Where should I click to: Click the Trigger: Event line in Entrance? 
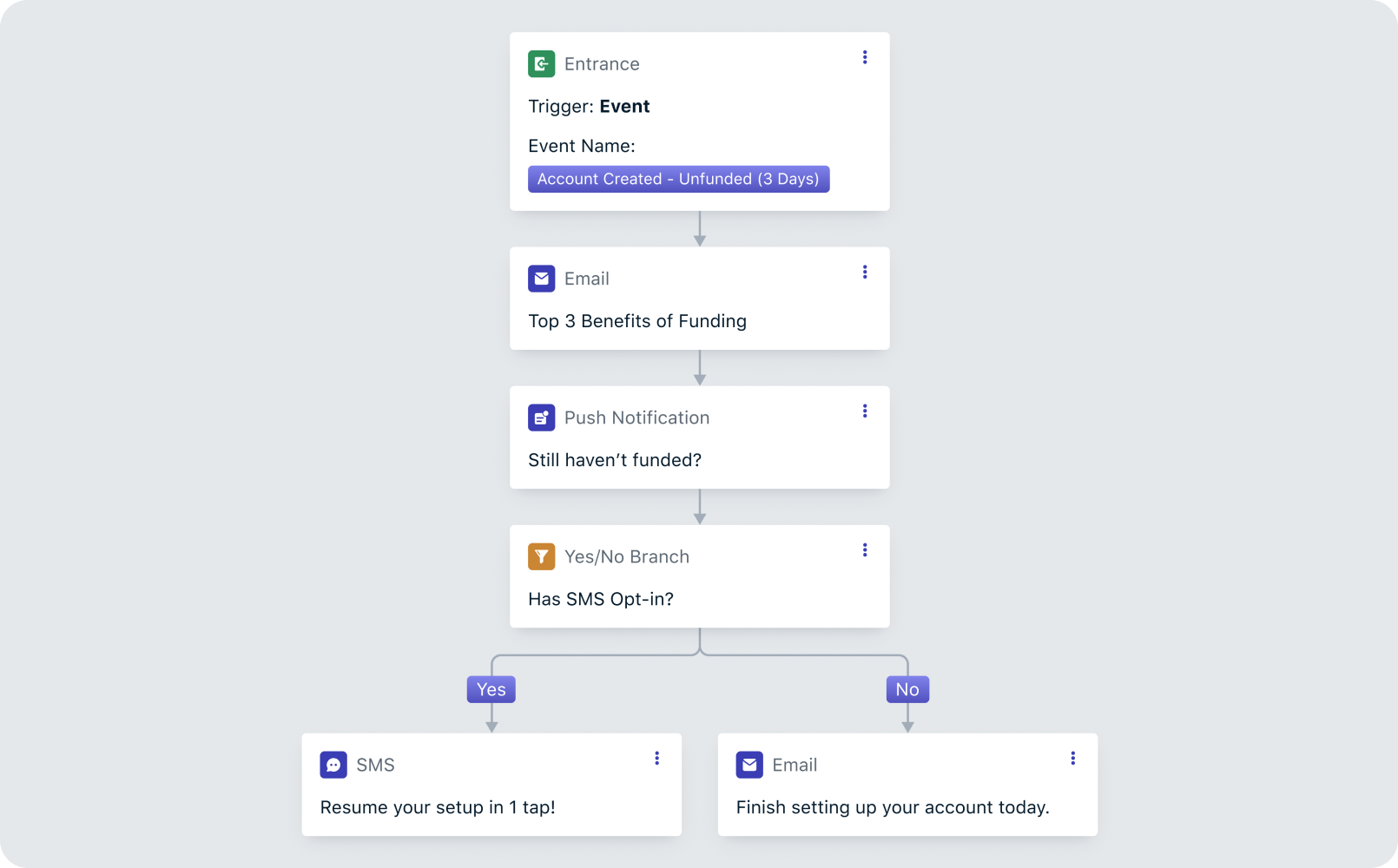[589, 107]
